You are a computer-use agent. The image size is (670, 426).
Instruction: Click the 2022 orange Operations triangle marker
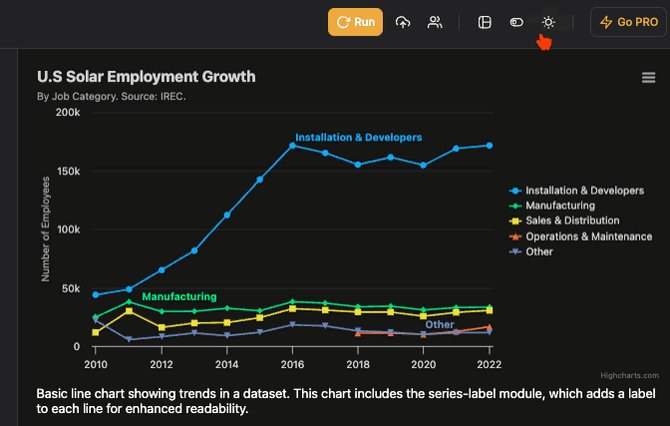coord(489,327)
